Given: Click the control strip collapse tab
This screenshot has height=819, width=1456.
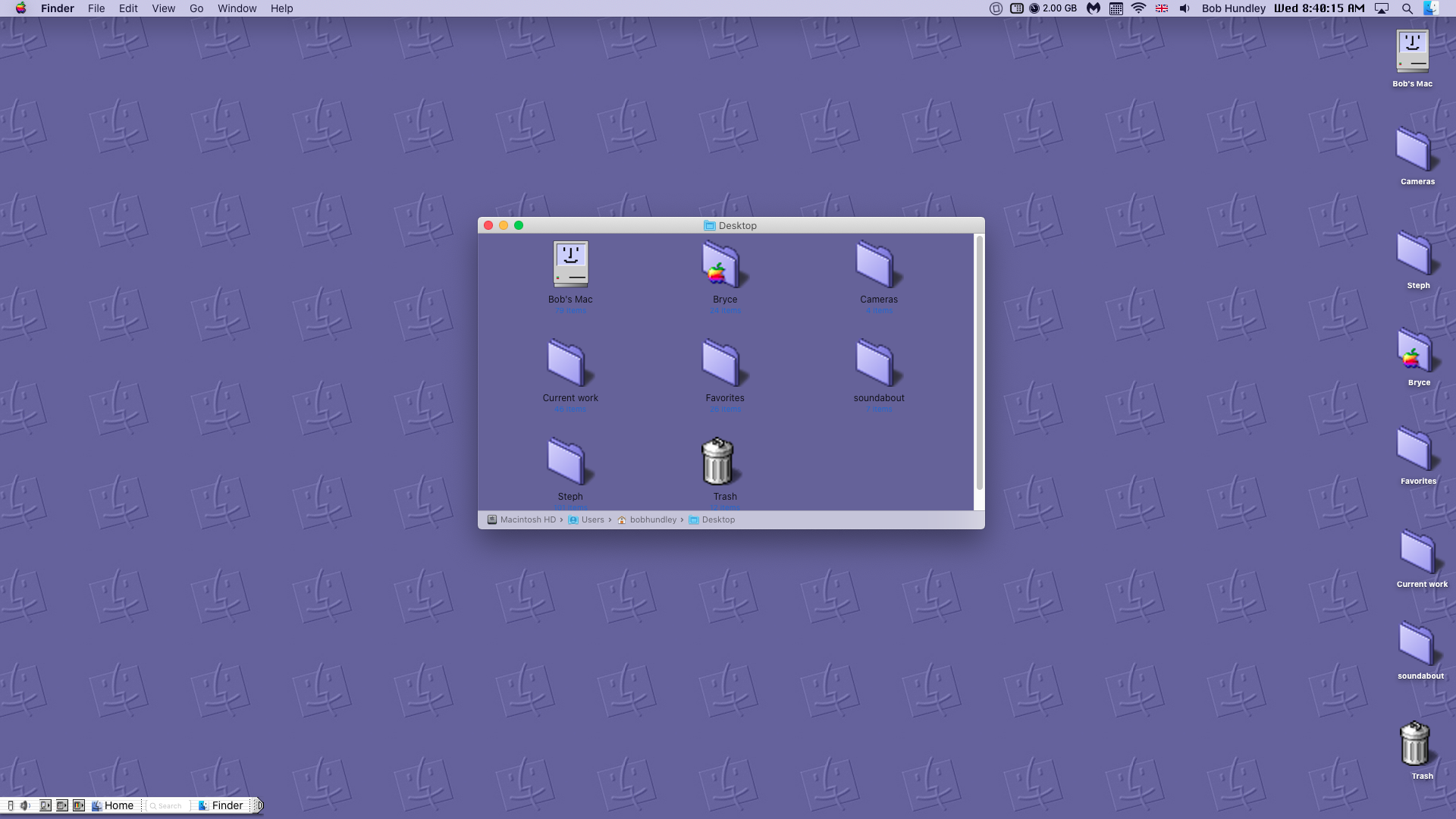Looking at the screenshot, I should [x=258, y=805].
